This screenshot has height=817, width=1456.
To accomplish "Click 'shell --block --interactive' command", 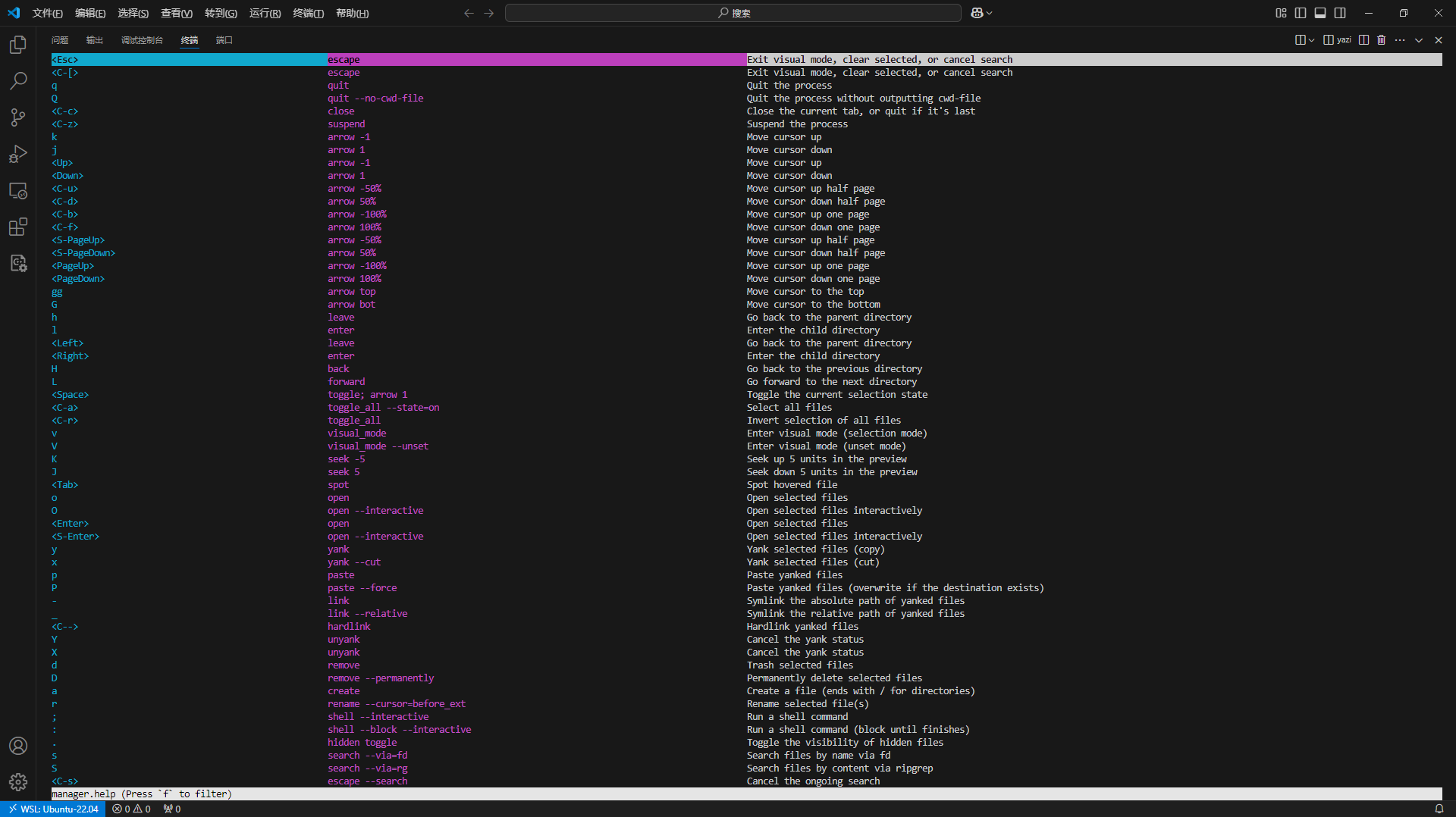I will coord(400,730).
